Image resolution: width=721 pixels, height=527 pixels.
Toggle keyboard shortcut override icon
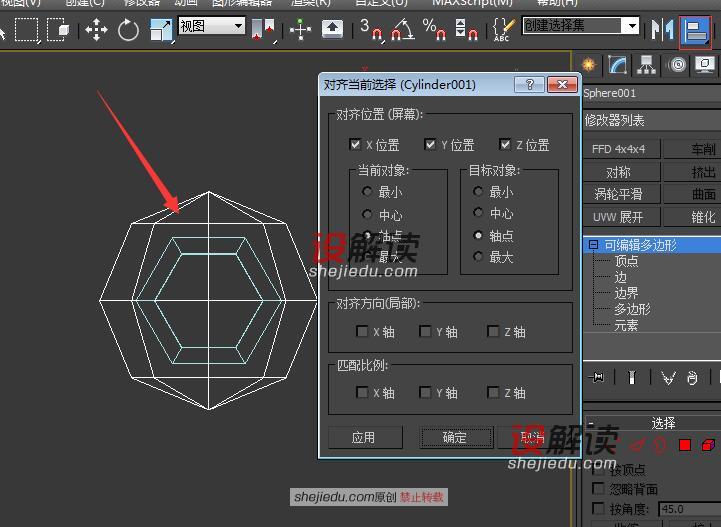point(332,29)
